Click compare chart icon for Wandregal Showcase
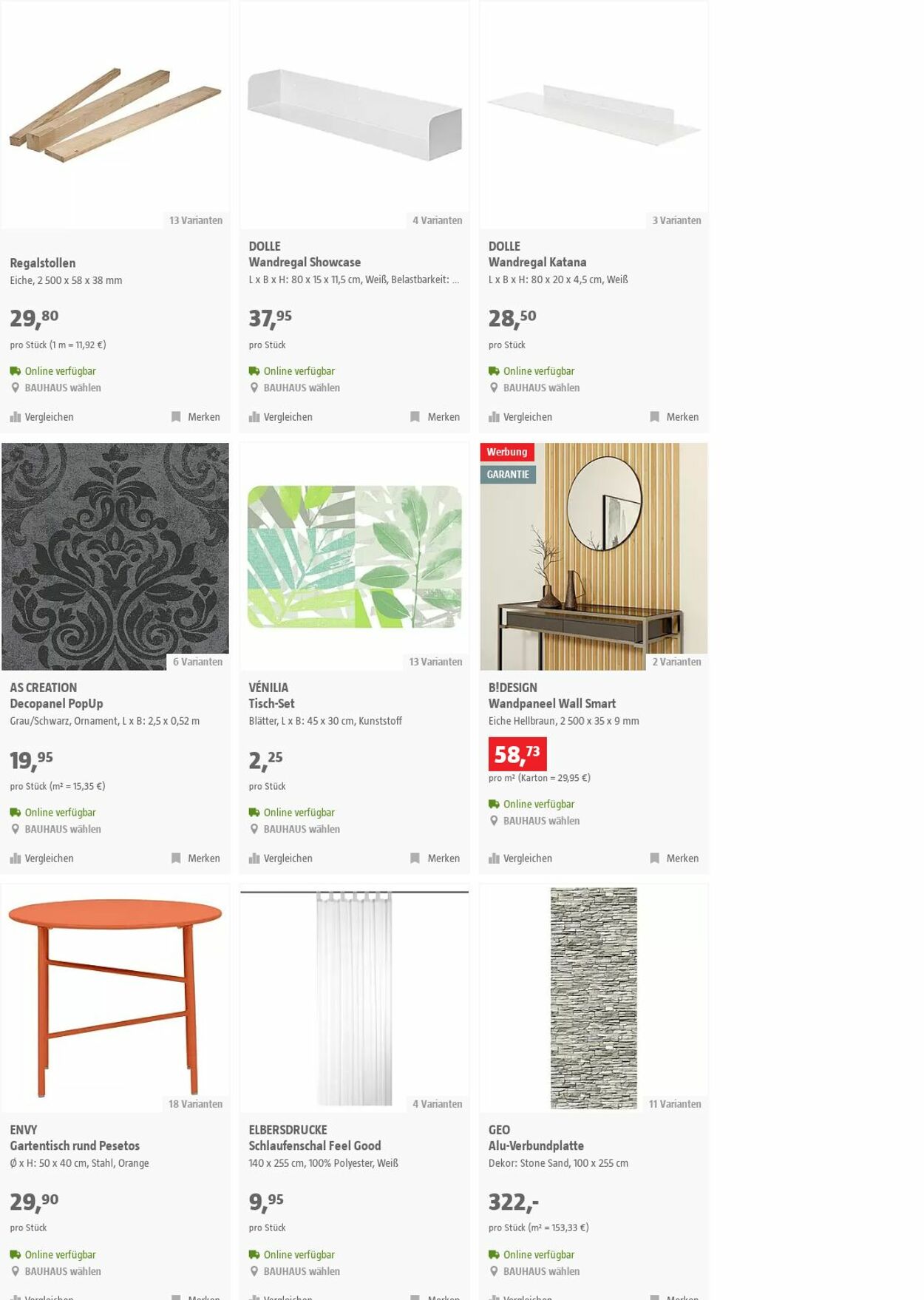This screenshot has height=1300, width=924. tap(254, 417)
